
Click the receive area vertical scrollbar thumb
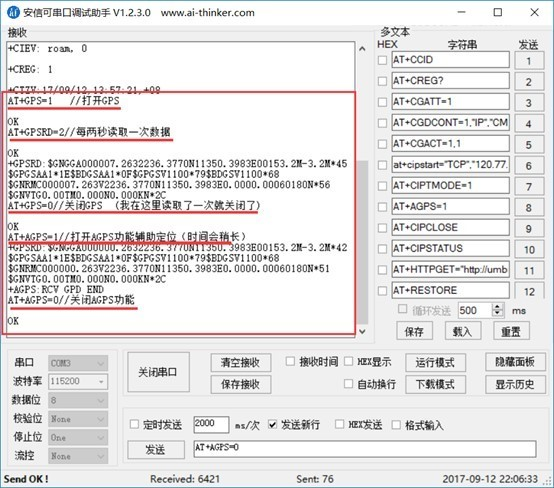pos(363,242)
